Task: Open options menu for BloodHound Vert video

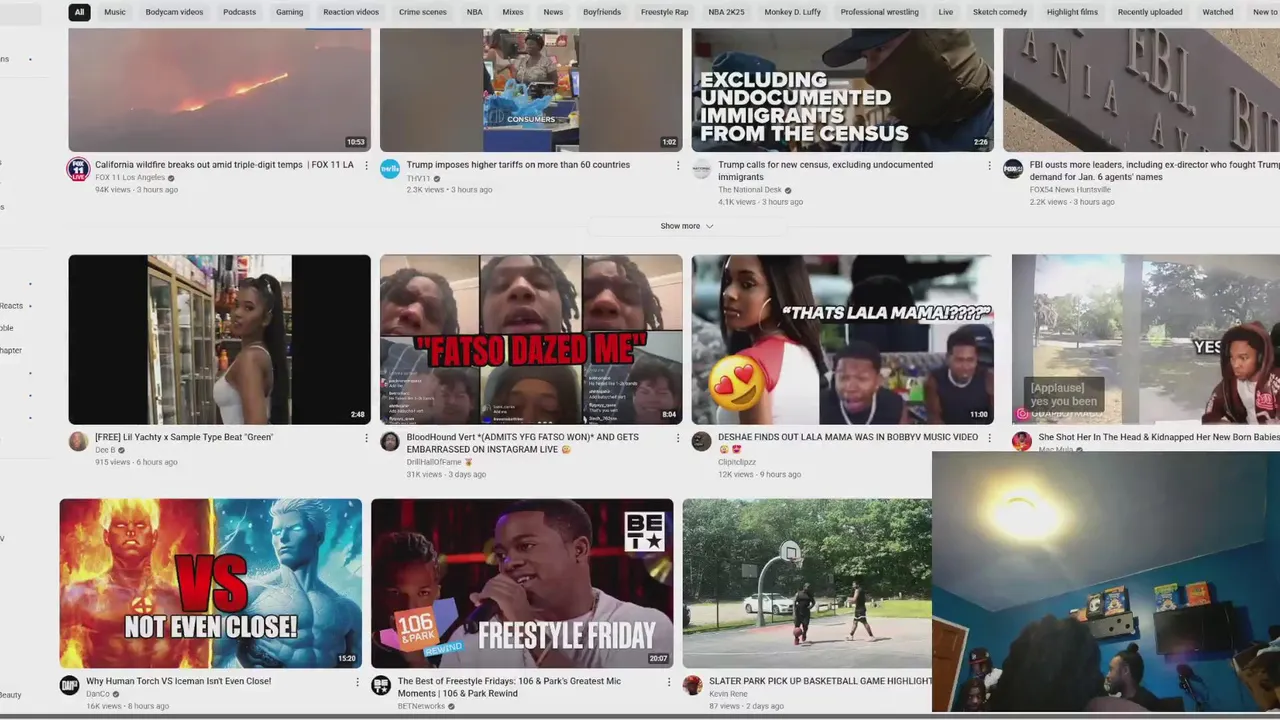Action: click(678, 438)
